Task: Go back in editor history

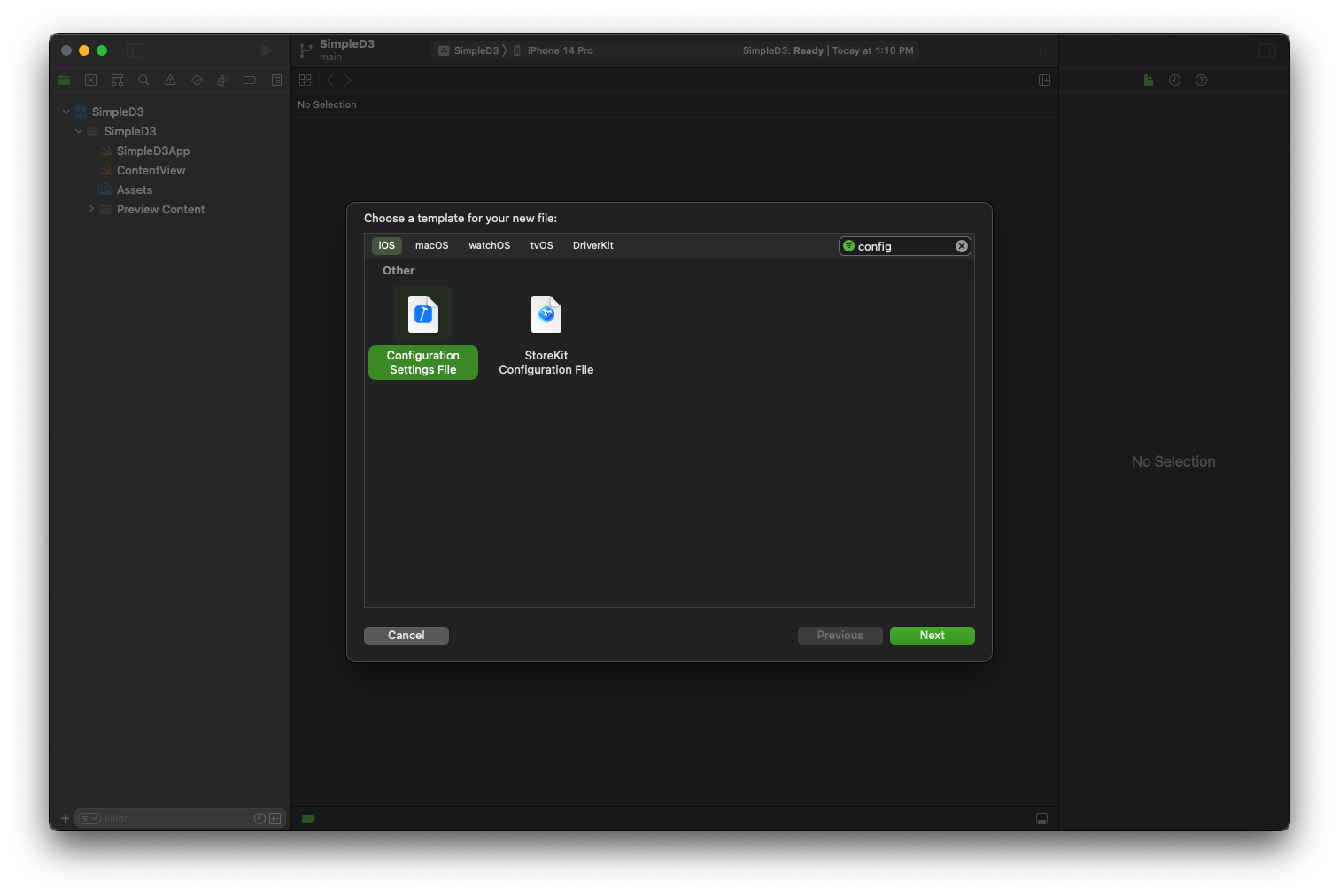Action: pos(330,81)
